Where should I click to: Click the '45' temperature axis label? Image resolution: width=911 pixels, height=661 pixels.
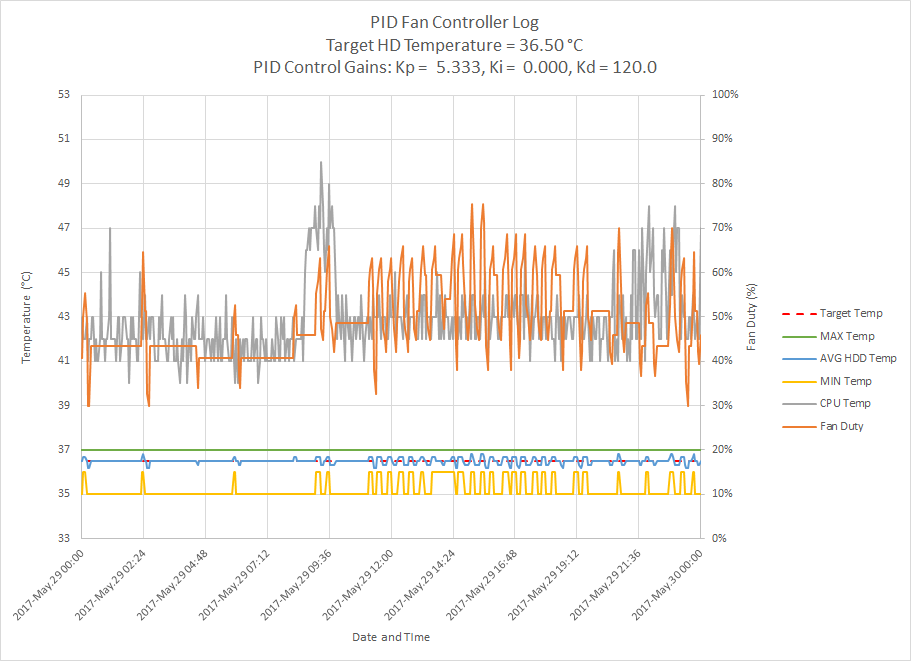coord(64,272)
